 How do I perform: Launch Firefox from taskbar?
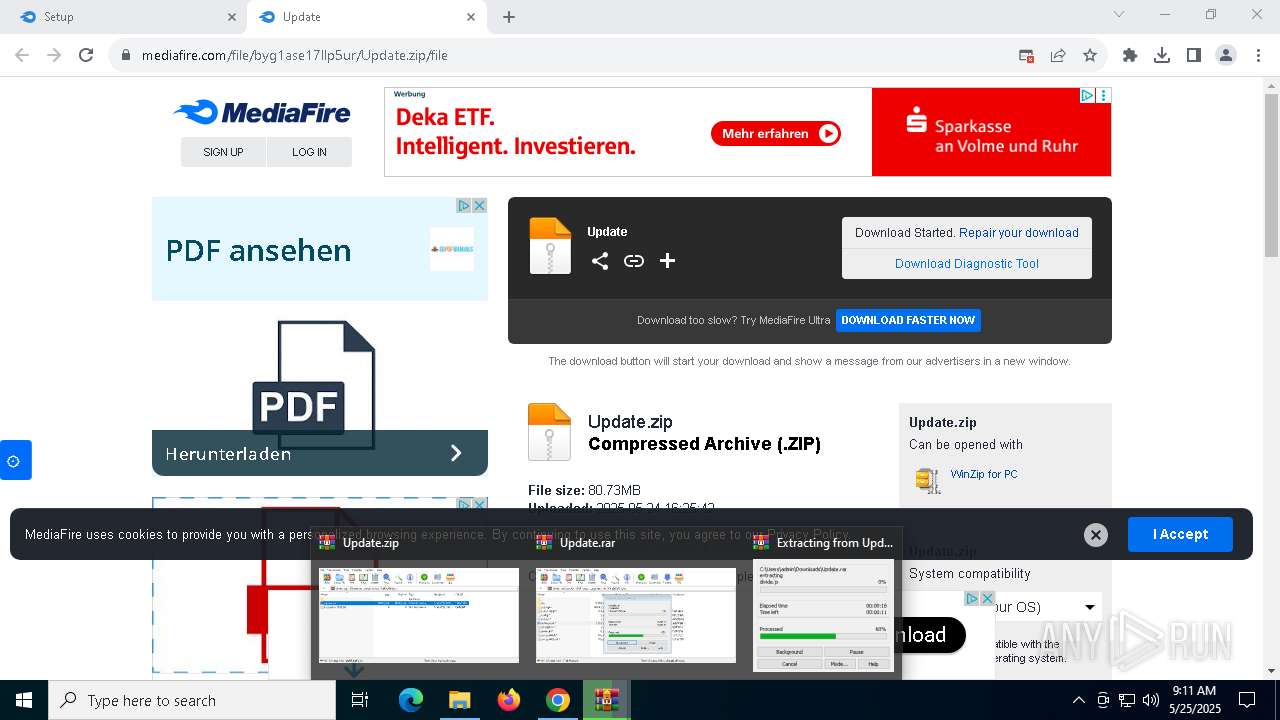[x=509, y=700]
